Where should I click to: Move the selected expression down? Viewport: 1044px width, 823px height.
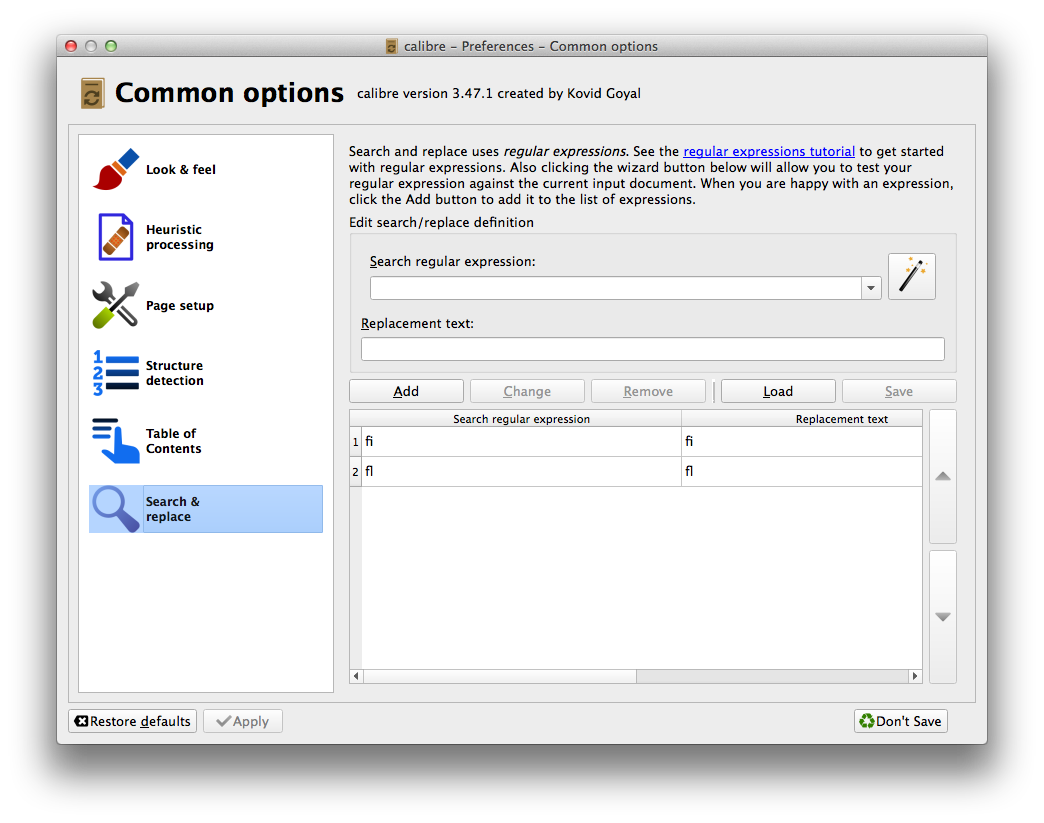[x=942, y=617]
